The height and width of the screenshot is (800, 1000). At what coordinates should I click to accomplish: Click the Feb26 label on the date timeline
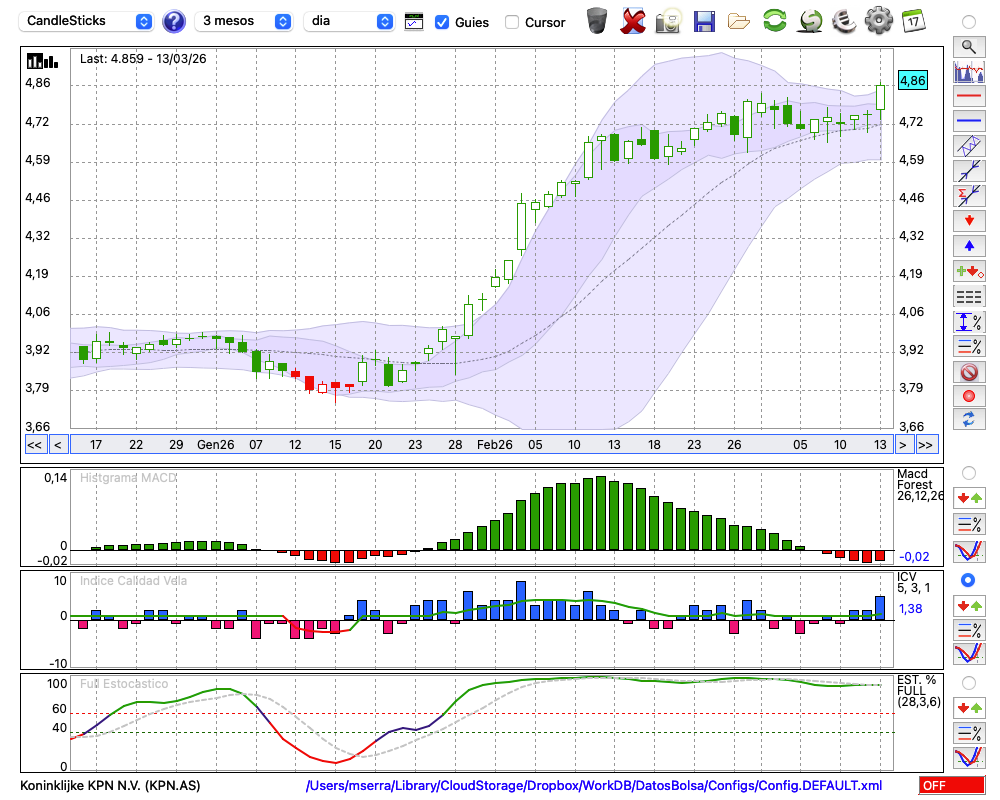coord(494,445)
